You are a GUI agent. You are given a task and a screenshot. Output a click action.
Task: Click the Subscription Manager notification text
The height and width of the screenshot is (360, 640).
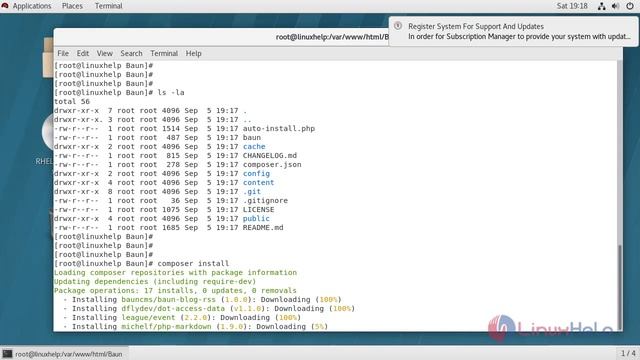pyautogui.click(x=519, y=36)
